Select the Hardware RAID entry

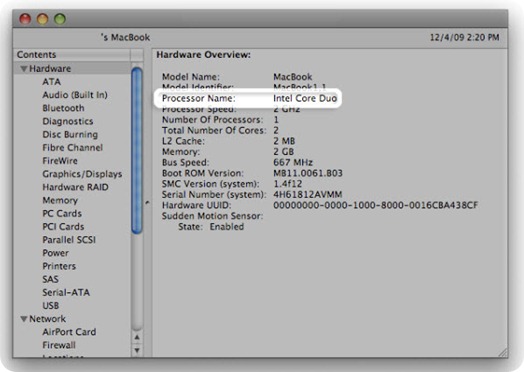coord(75,187)
